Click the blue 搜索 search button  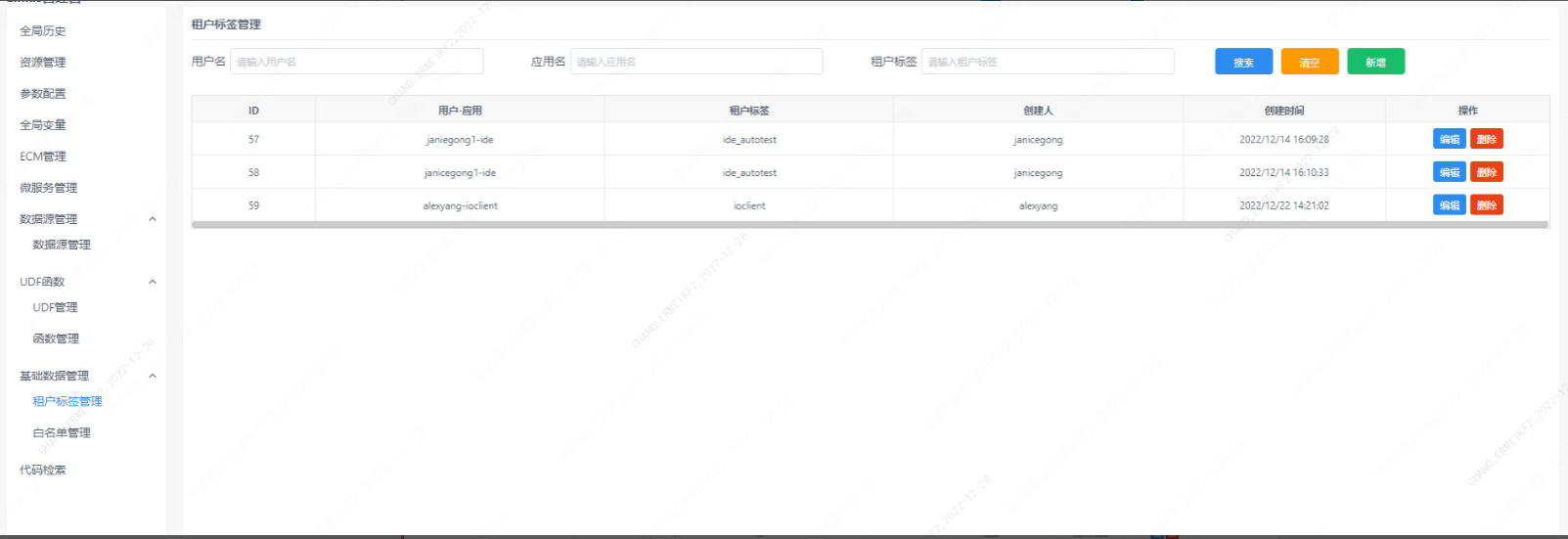pyautogui.click(x=1243, y=62)
